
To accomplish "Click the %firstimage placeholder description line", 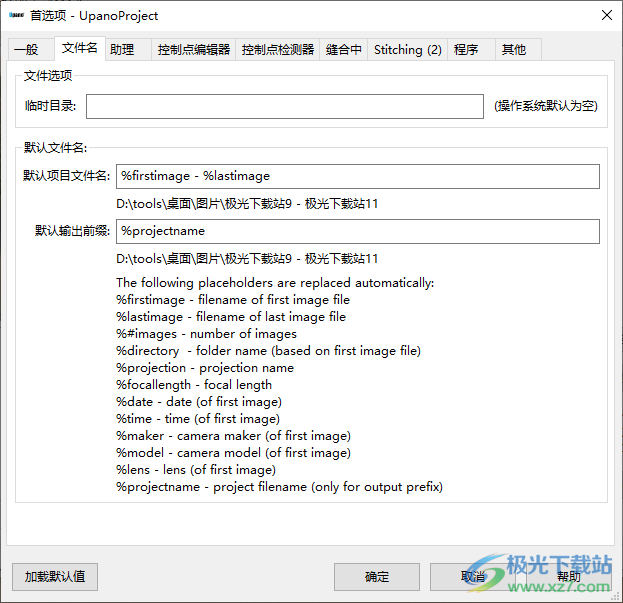I will 233,300.
